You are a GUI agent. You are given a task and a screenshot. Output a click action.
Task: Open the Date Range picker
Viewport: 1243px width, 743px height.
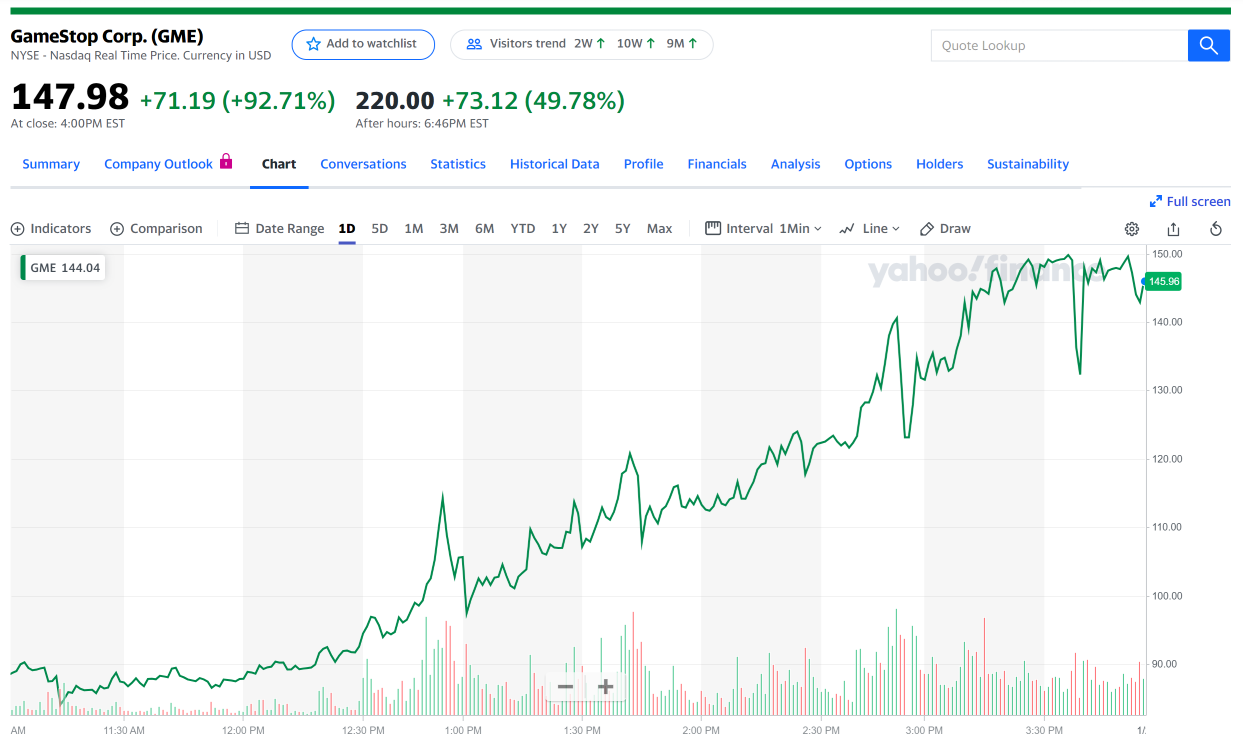279,229
